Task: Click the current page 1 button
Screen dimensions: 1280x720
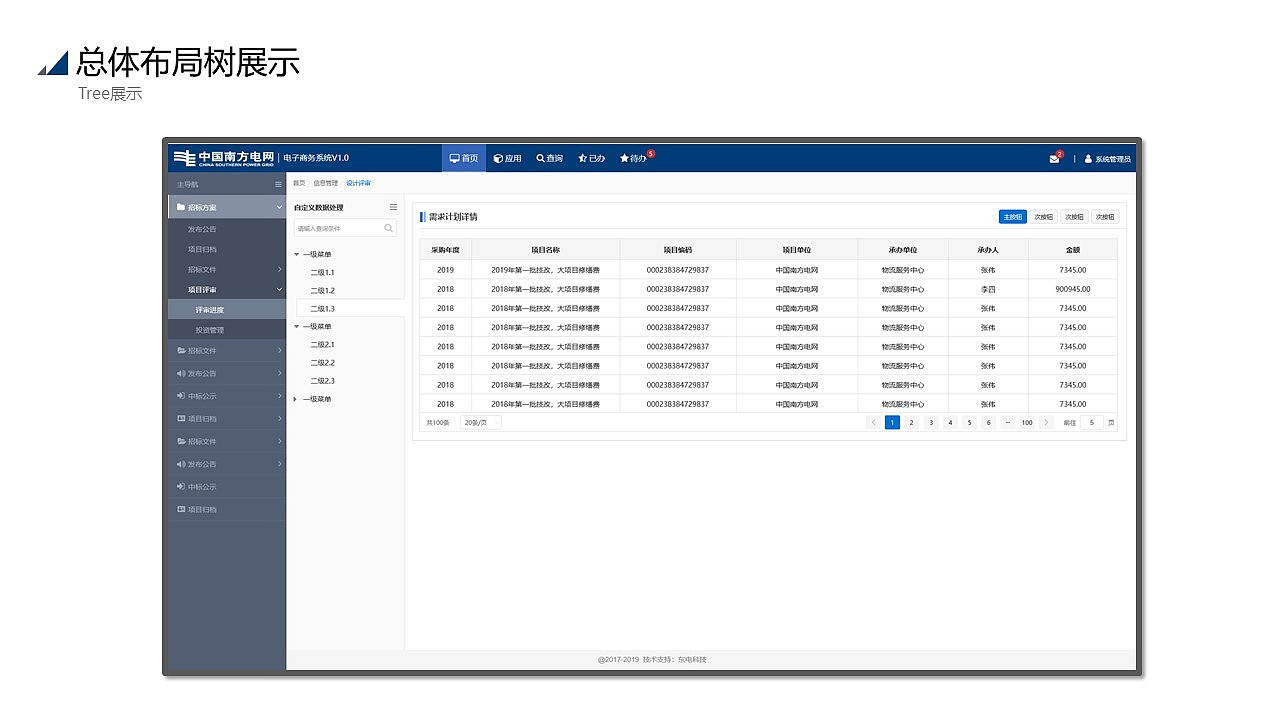Action: click(893, 422)
